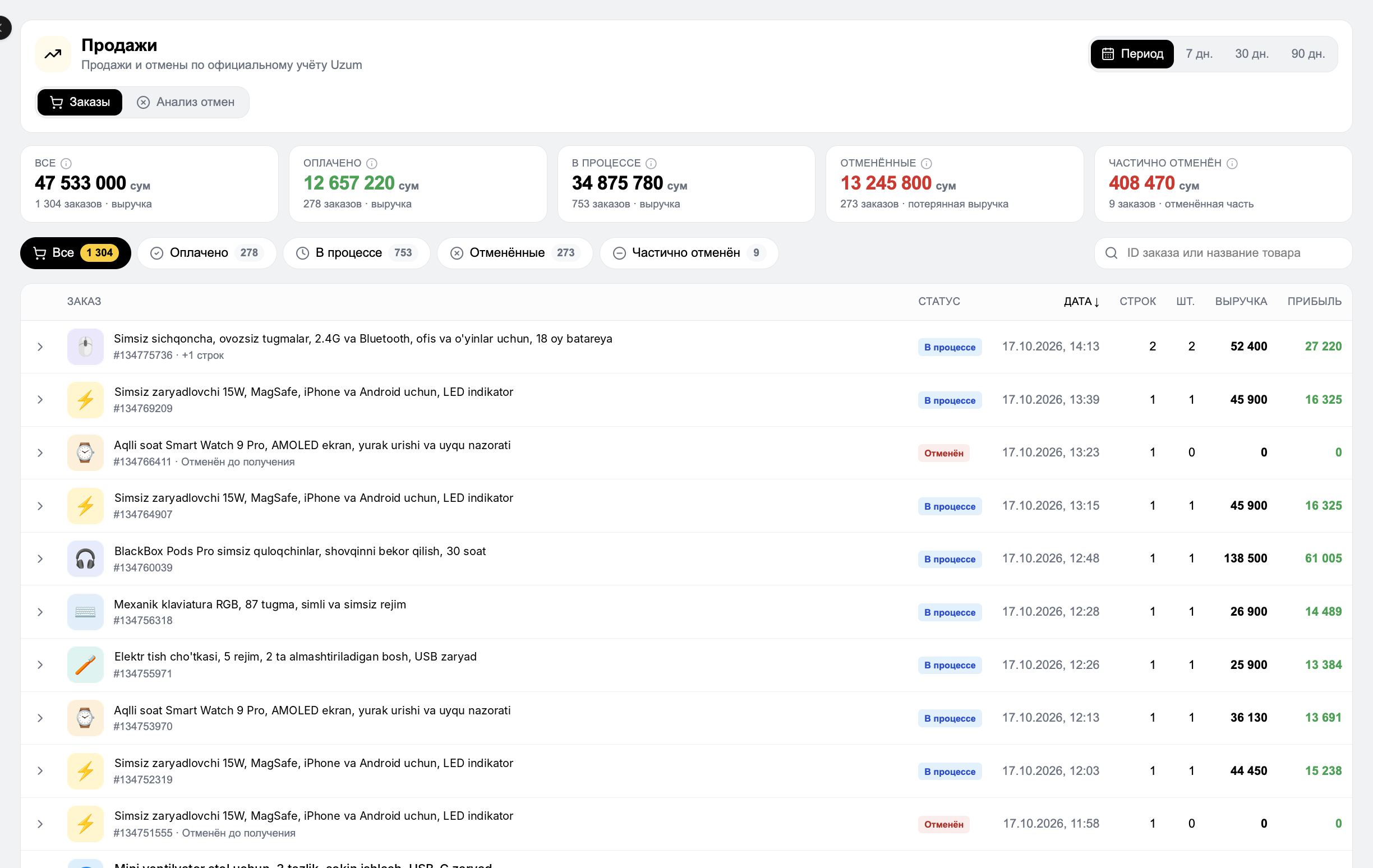Select the 30 дн. period

pyautogui.click(x=1251, y=54)
